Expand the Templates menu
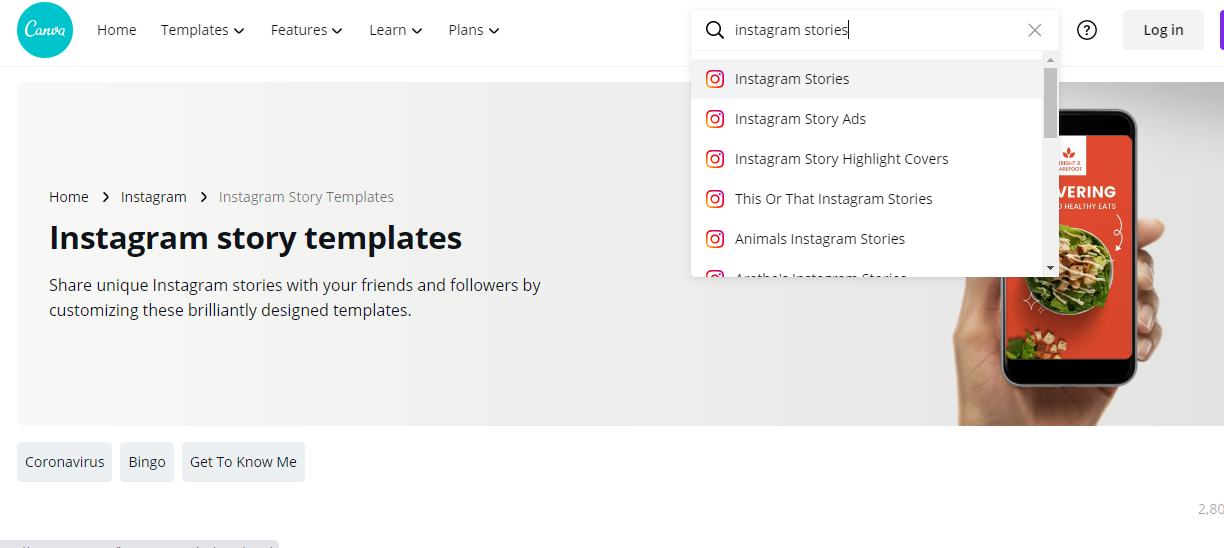The width and height of the screenshot is (1224, 548). coord(203,30)
